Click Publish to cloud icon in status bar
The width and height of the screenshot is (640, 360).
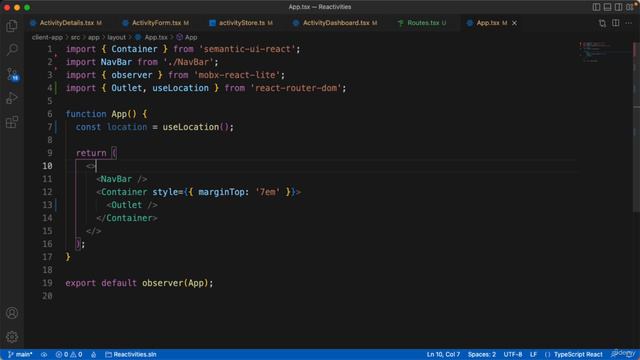[44, 354]
